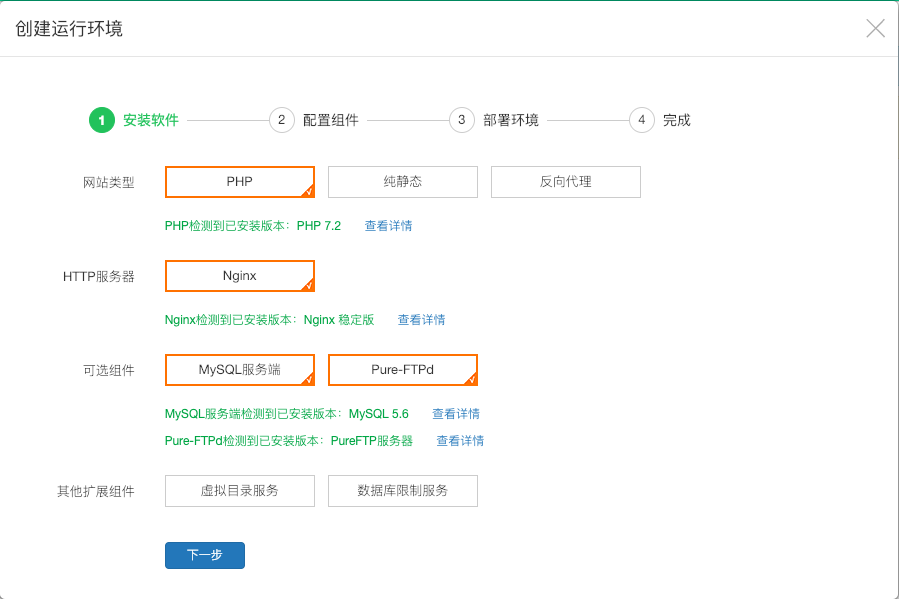The height and width of the screenshot is (599, 899).
Task: Click the PHP检测到已安装版本 status text
Action: click(x=253, y=226)
